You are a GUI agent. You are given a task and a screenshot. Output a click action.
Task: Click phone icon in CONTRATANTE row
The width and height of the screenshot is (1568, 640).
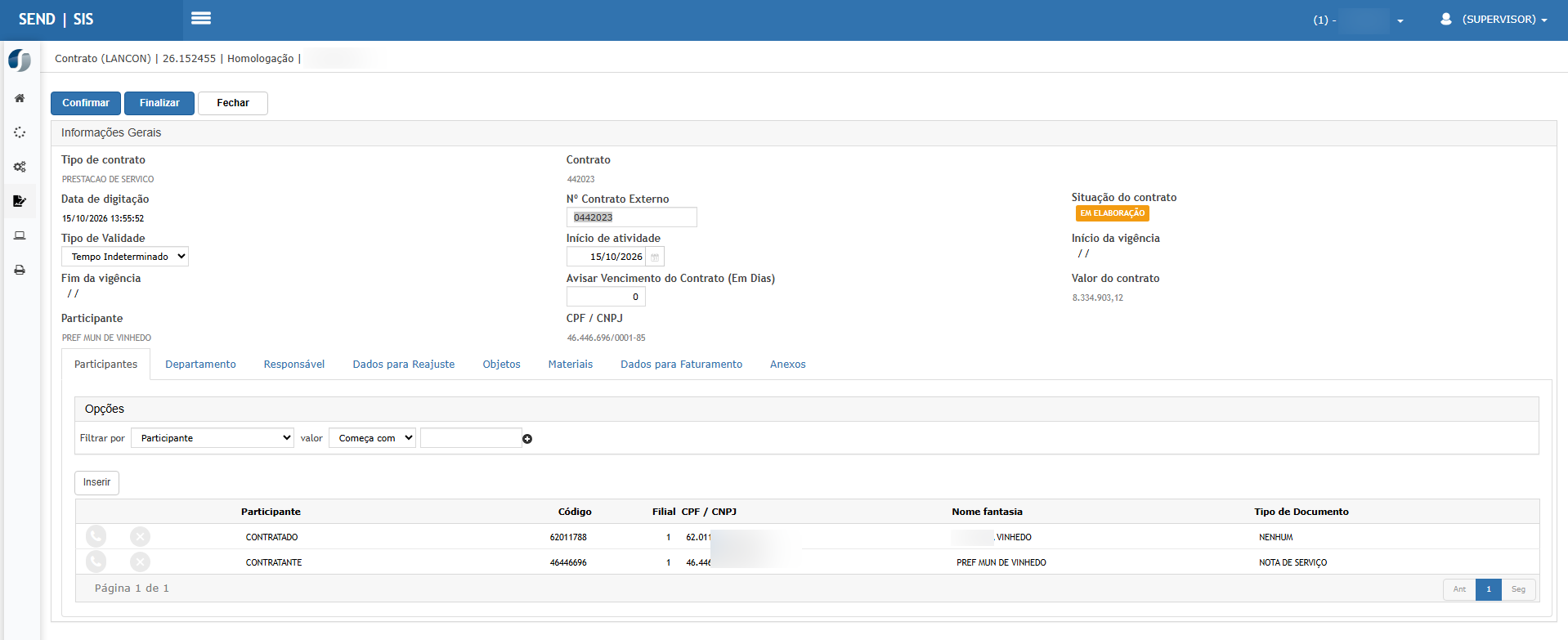pos(96,562)
